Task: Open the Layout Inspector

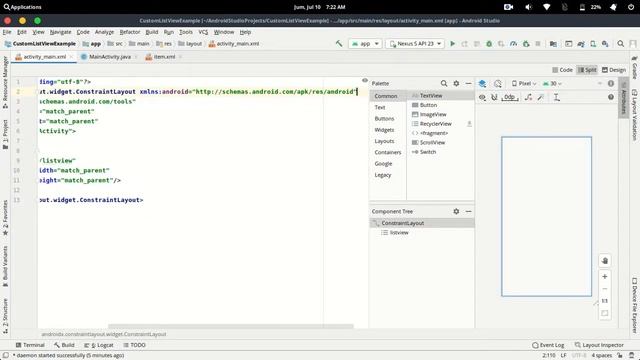Action: coord(599,345)
